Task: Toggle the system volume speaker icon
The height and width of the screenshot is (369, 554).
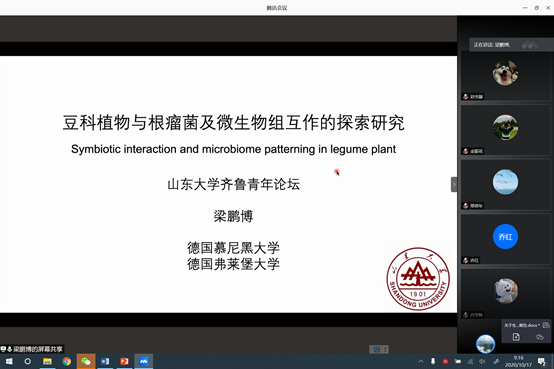Action: point(482,361)
